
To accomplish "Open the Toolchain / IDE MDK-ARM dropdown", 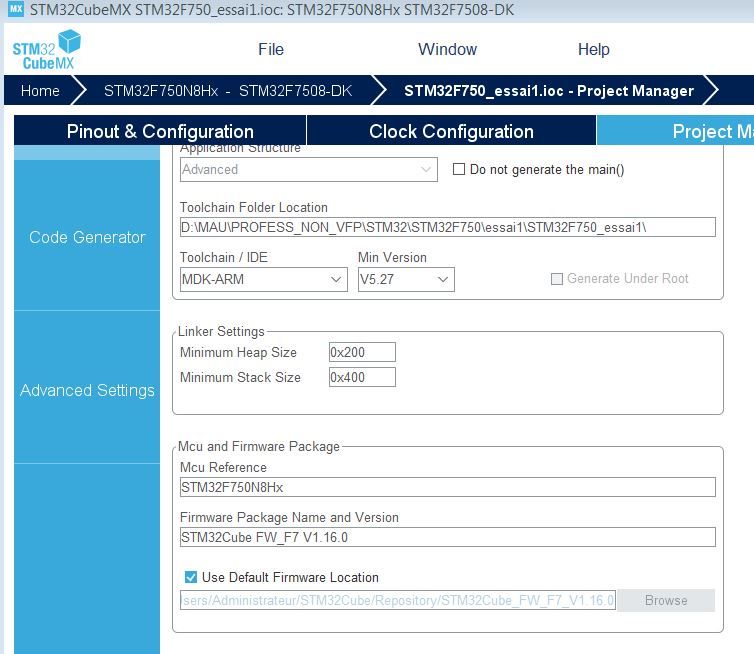I will click(264, 279).
